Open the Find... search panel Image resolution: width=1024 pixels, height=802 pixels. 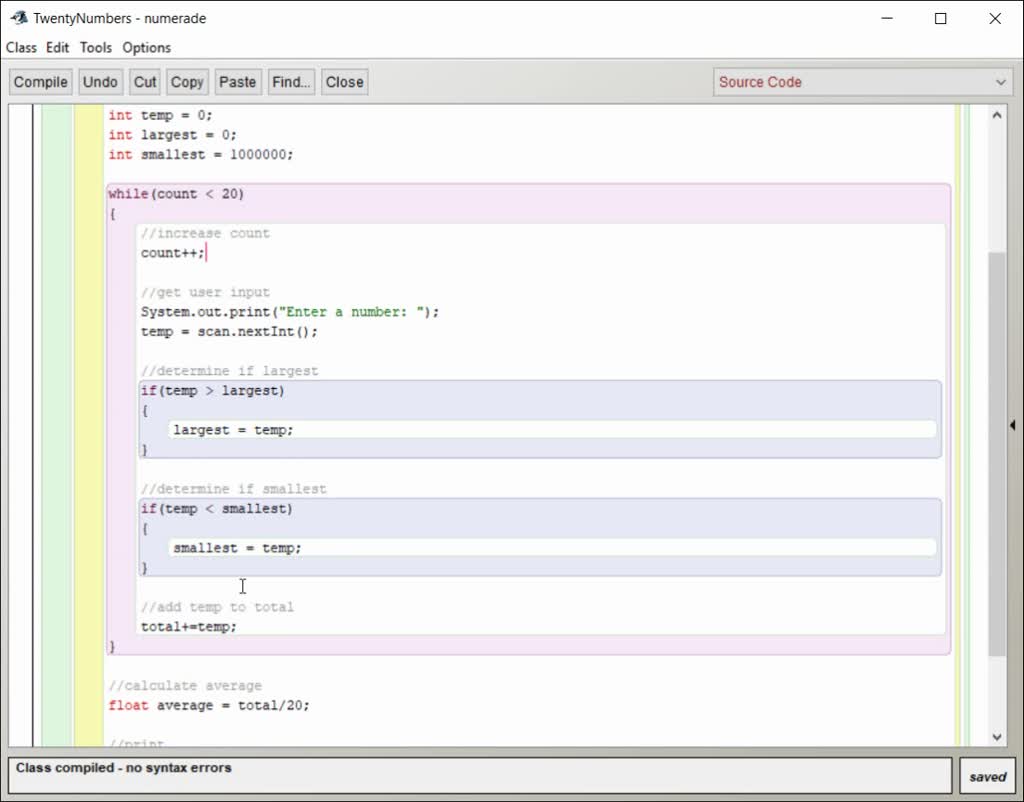tap(291, 82)
